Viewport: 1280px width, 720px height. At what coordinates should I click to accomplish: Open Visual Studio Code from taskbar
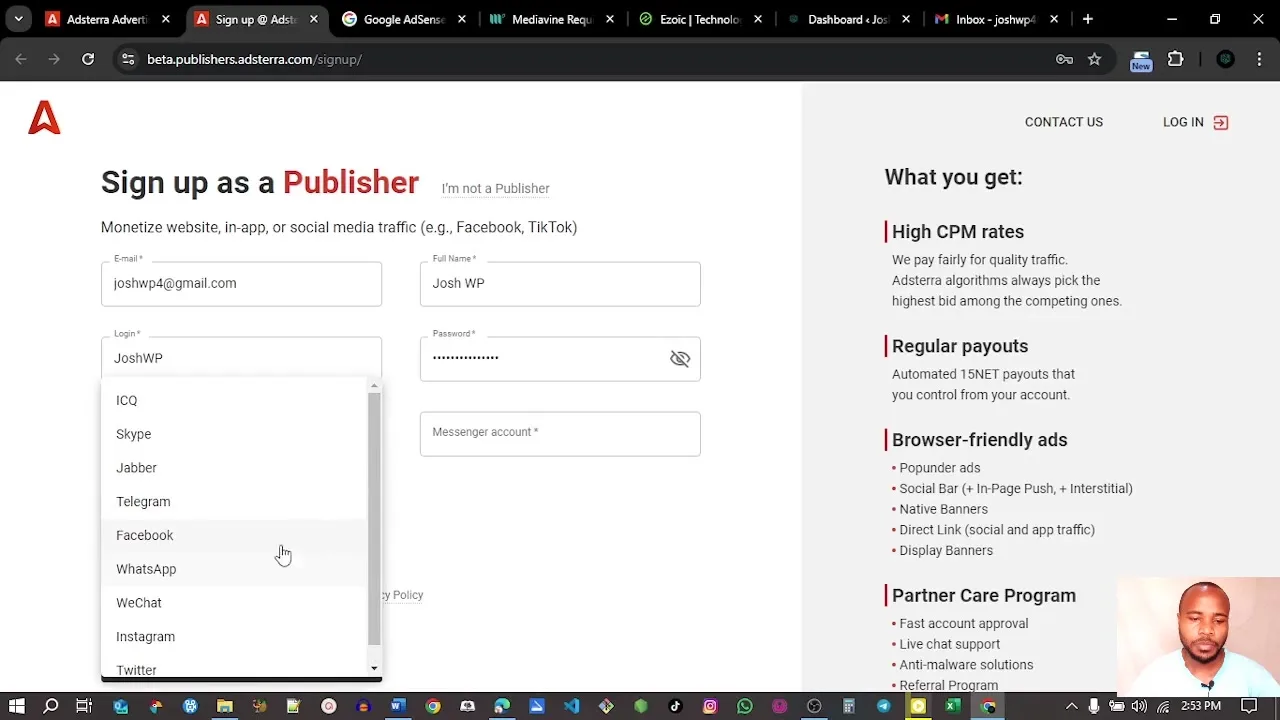click(571, 707)
